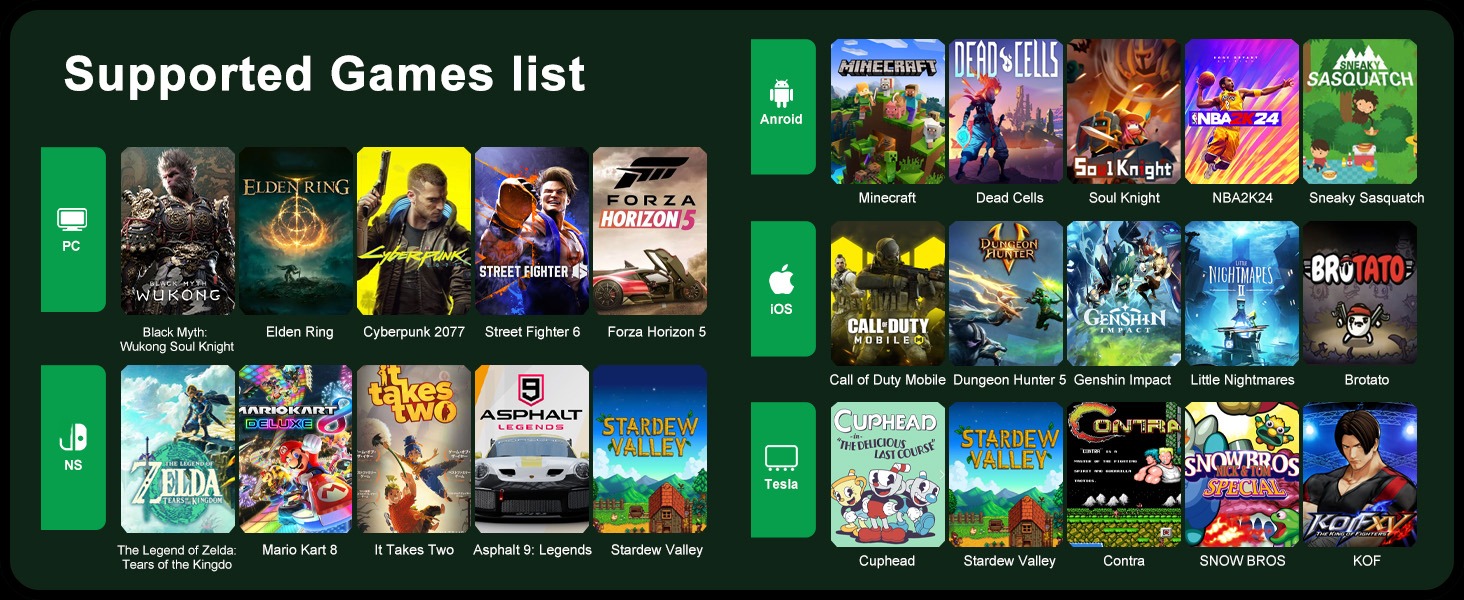The width and height of the screenshot is (1464, 600).
Task: Select the It Takes Two cover
Action: point(414,449)
